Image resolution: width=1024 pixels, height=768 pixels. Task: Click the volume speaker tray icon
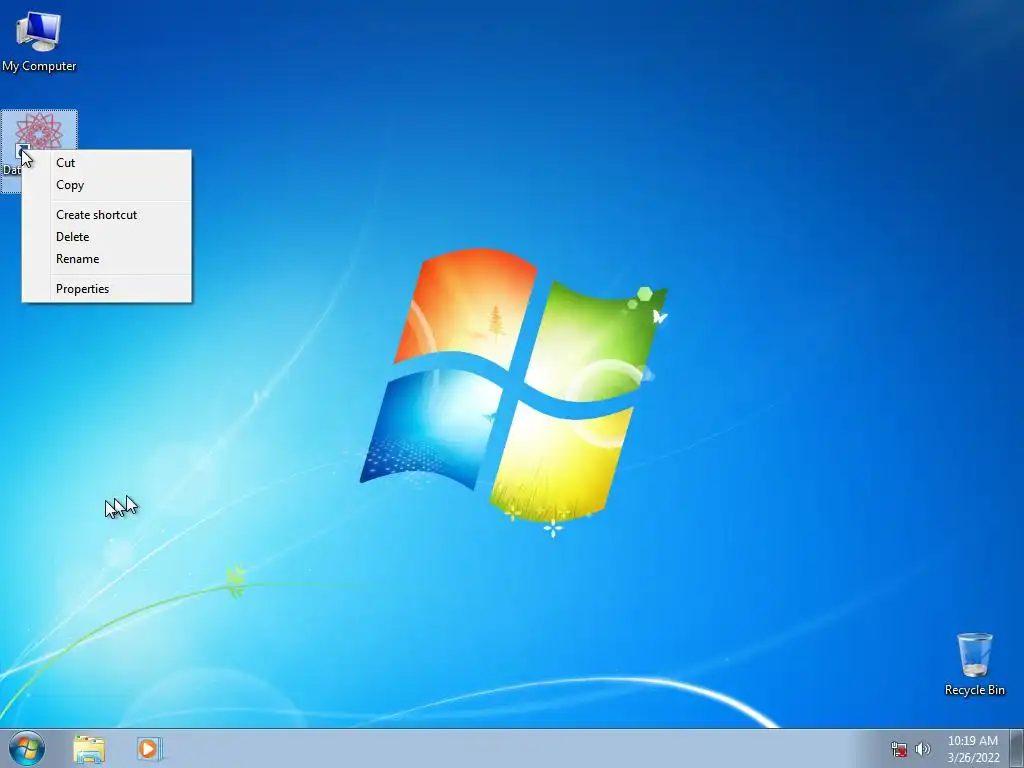[923, 749]
